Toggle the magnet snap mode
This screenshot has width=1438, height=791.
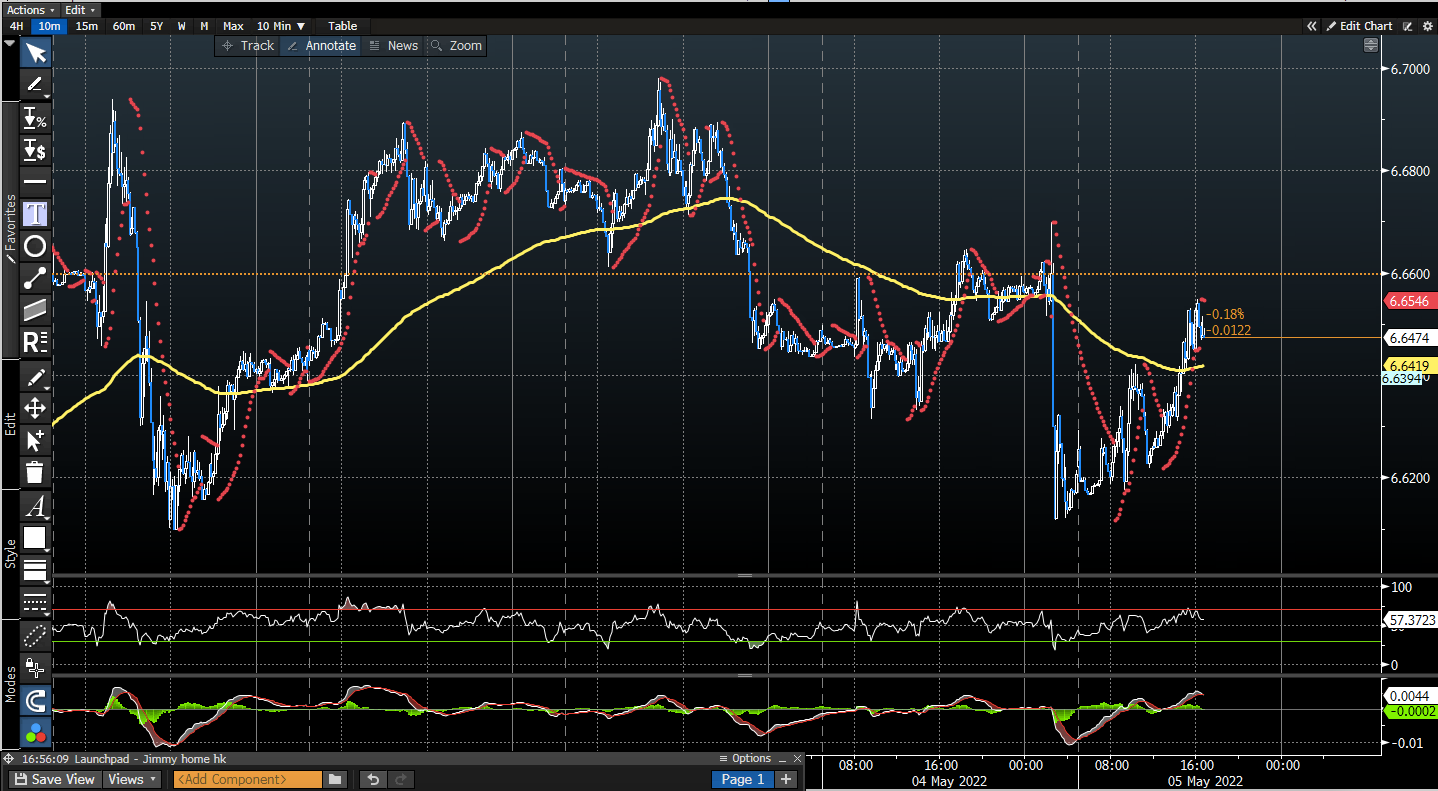[x=35, y=700]
